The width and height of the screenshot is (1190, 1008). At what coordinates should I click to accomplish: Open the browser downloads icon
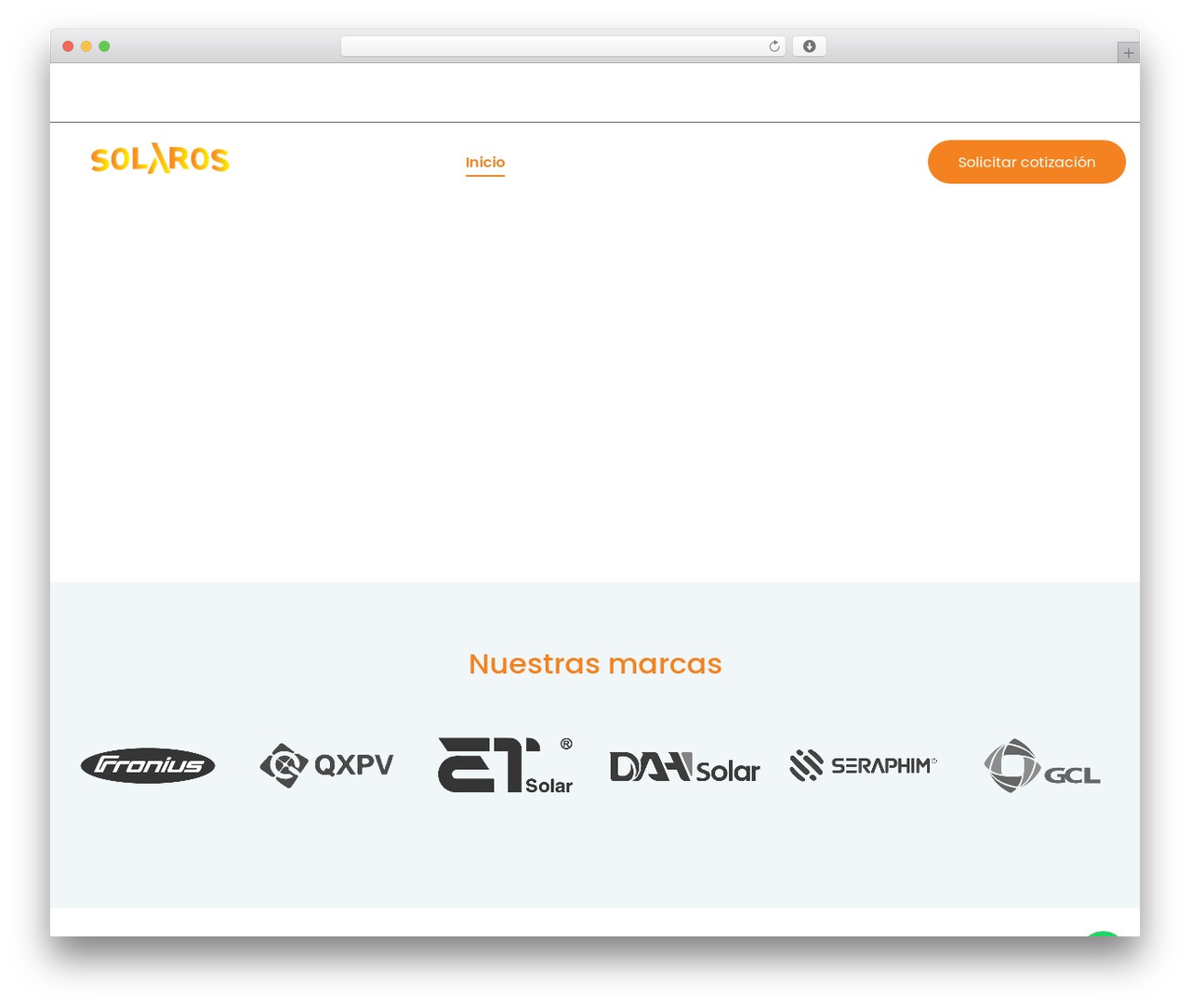click(x=809, y=46)
